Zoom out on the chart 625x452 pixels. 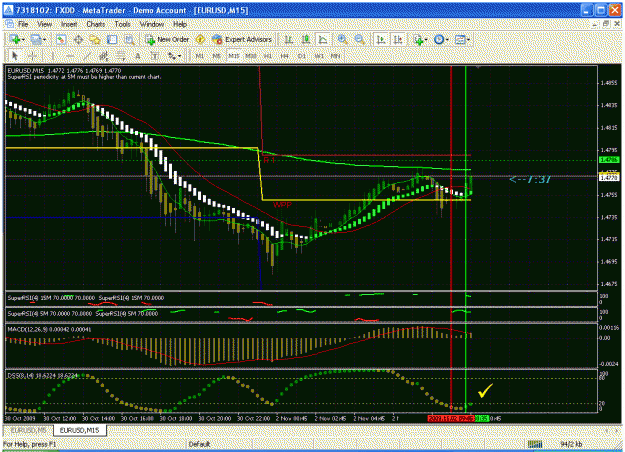click(x=359, y=39)
